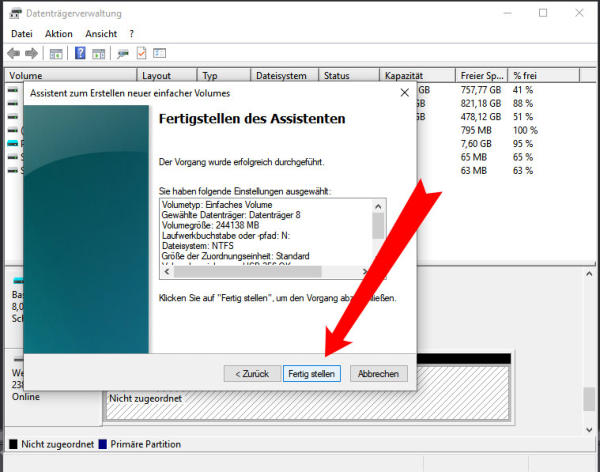The image size is (600, 472).
Task: Sort by the % frei column header
Action: [x=544, y=75]
